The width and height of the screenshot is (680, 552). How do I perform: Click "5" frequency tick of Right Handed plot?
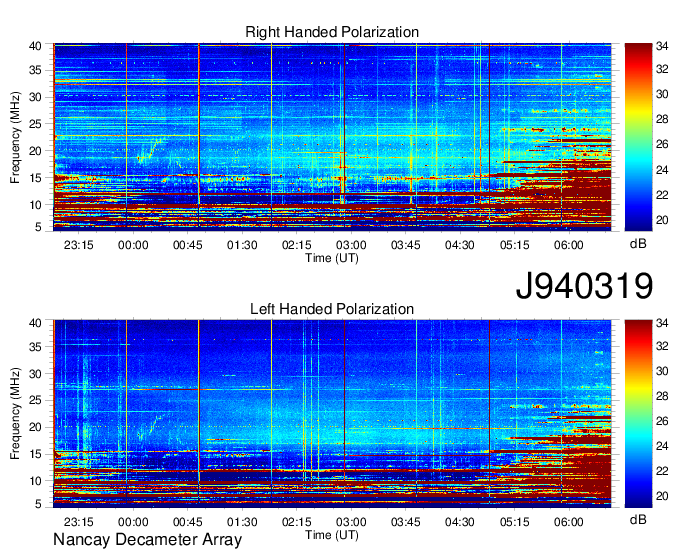(x=38, y=227)
